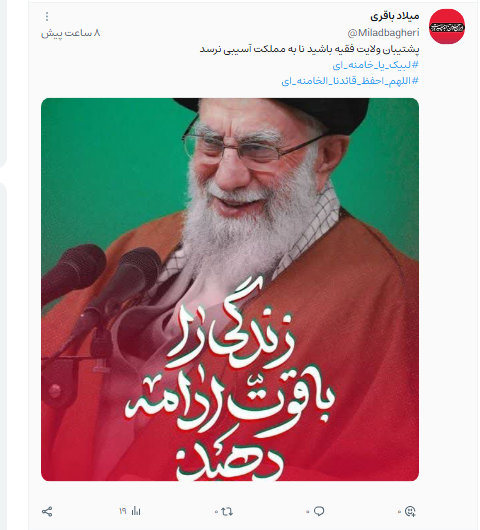480x530 pixels.
Task: Click the red profile avatar of میلاد باقری
Action: [x=447, y=27]
